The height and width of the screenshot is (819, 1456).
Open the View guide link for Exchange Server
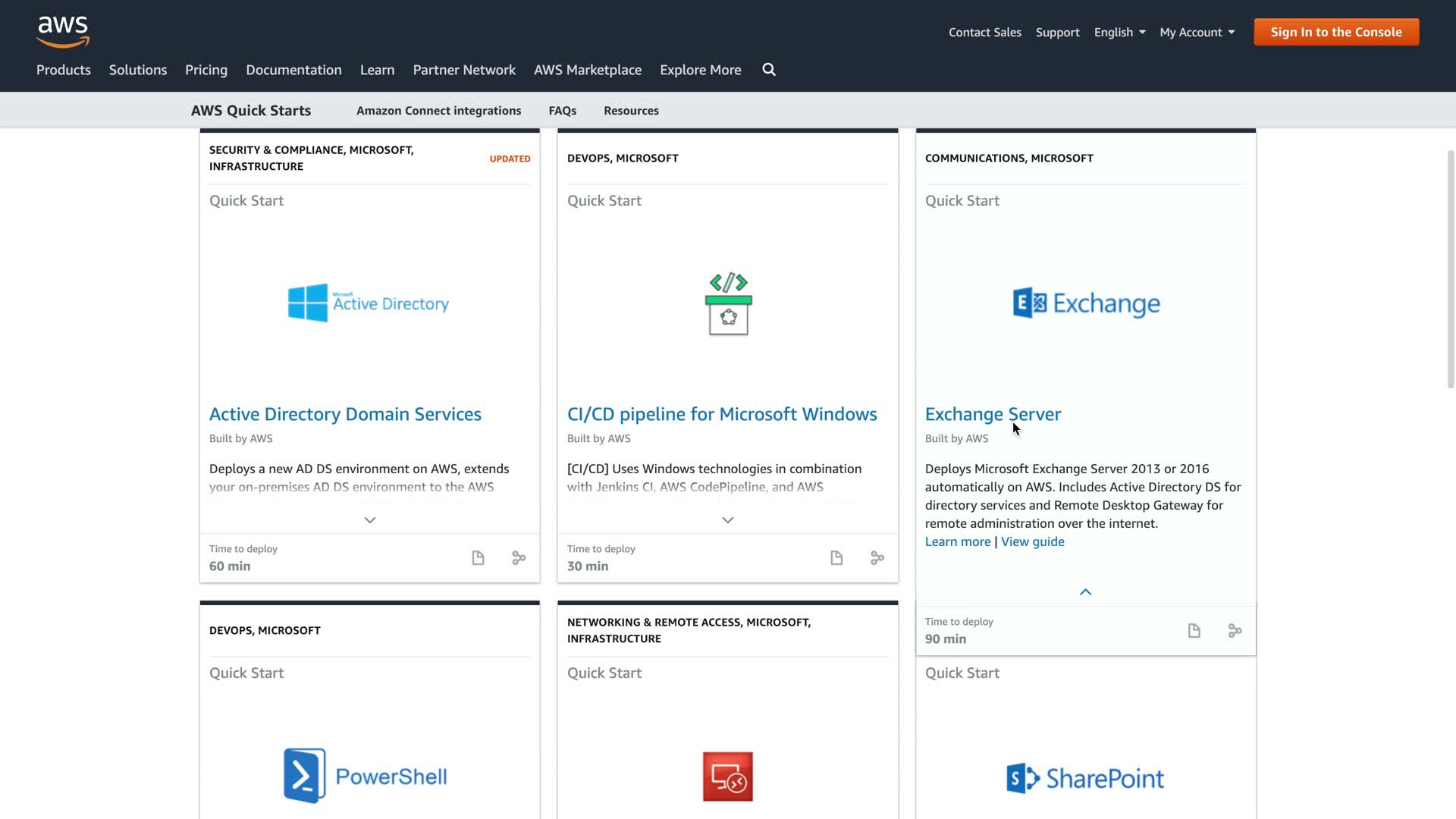click(x=1032, y=541)
